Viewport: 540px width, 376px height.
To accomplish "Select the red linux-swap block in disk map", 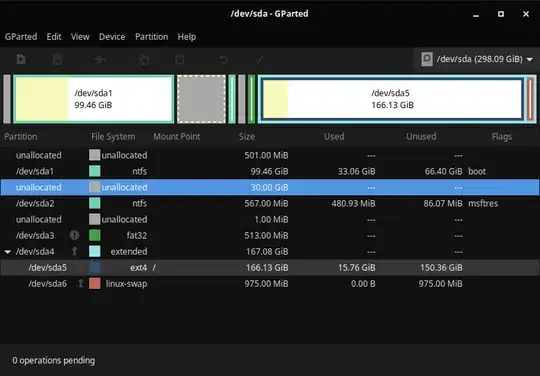I will (530, 99).
